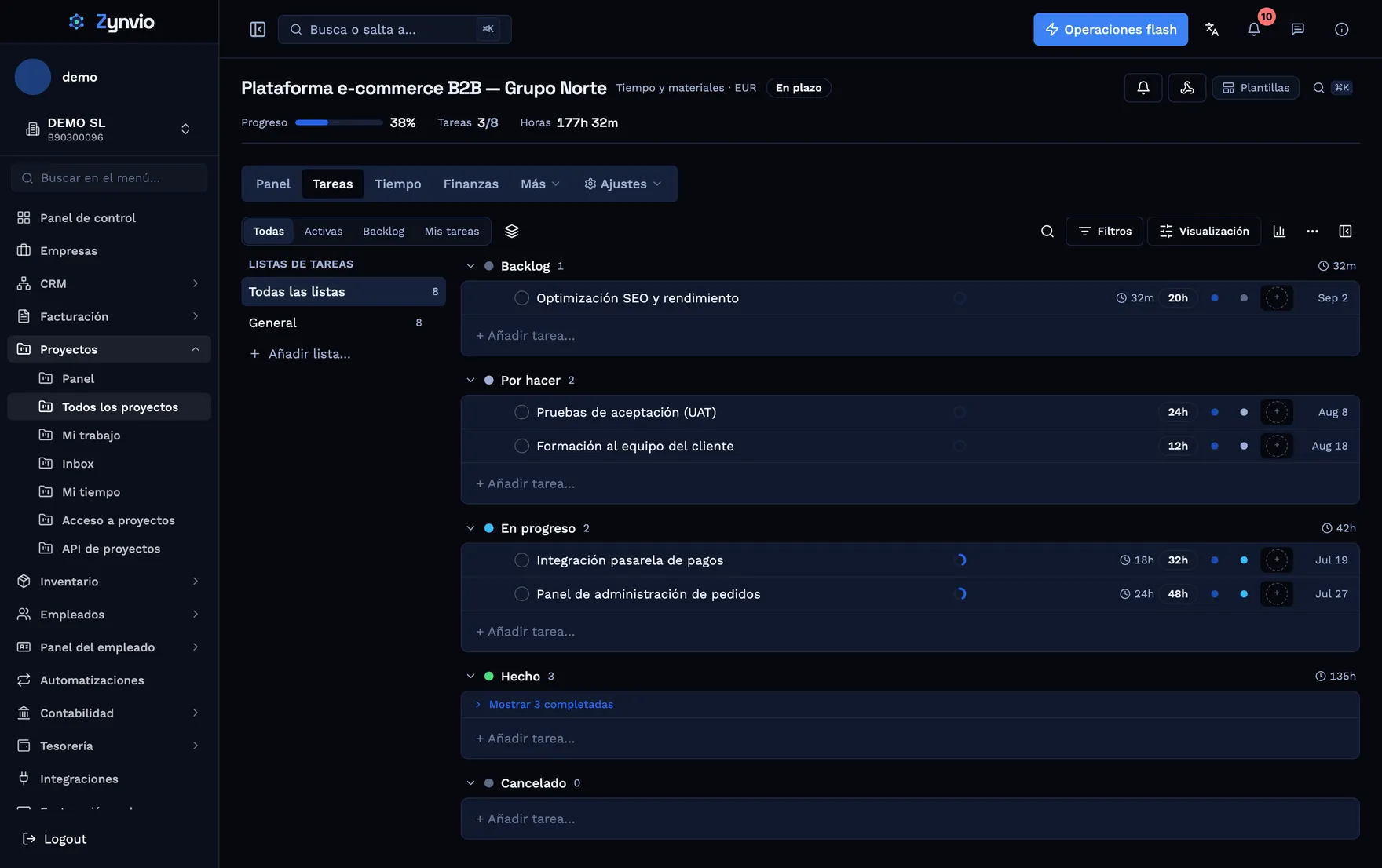Expand Facturación menu in sidebar
Screen dimensions: 1382x868
(x=109, y=317)
